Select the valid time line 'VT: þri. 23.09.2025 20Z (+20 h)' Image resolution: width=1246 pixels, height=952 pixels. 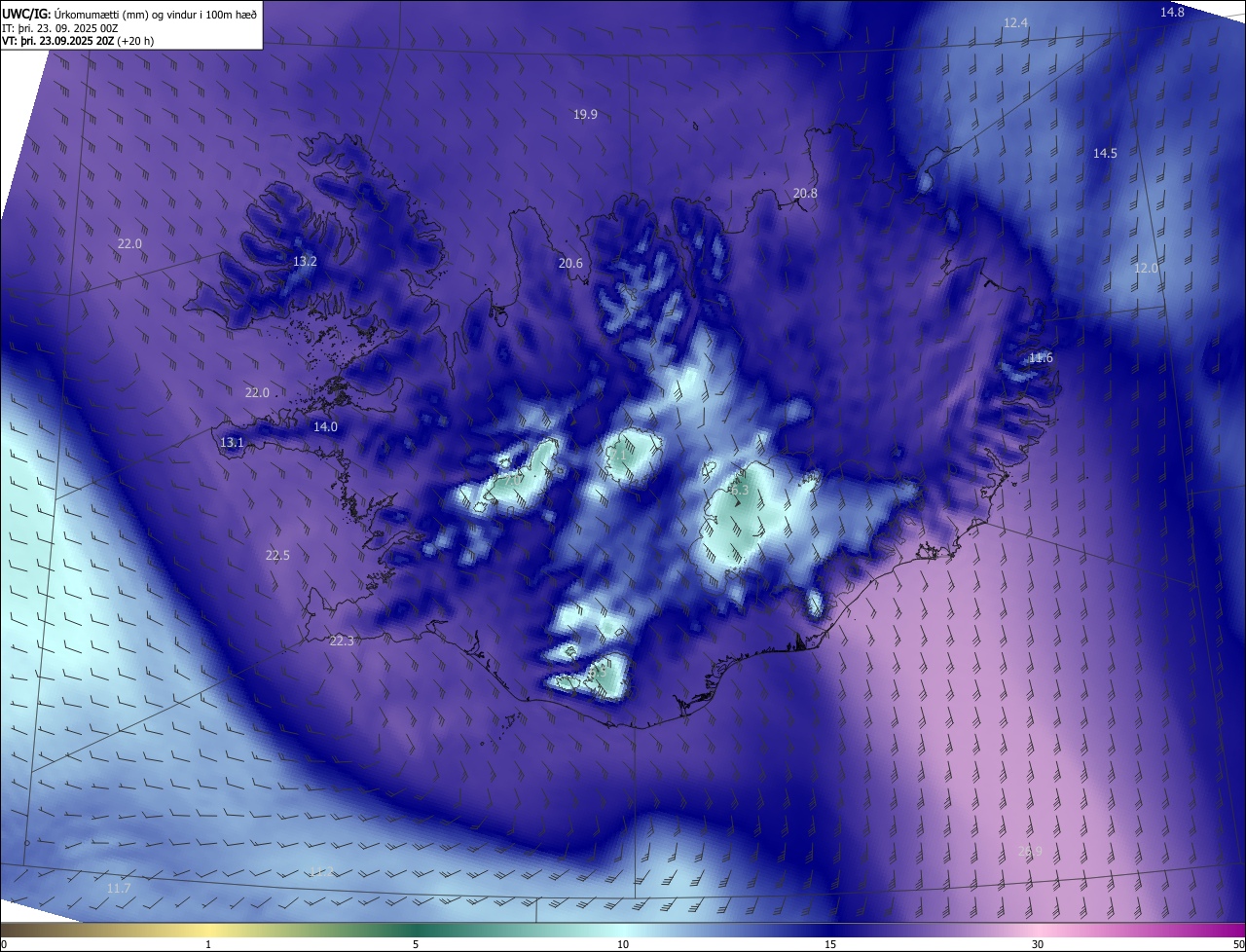pyautogui.click(x=78, y=41)
